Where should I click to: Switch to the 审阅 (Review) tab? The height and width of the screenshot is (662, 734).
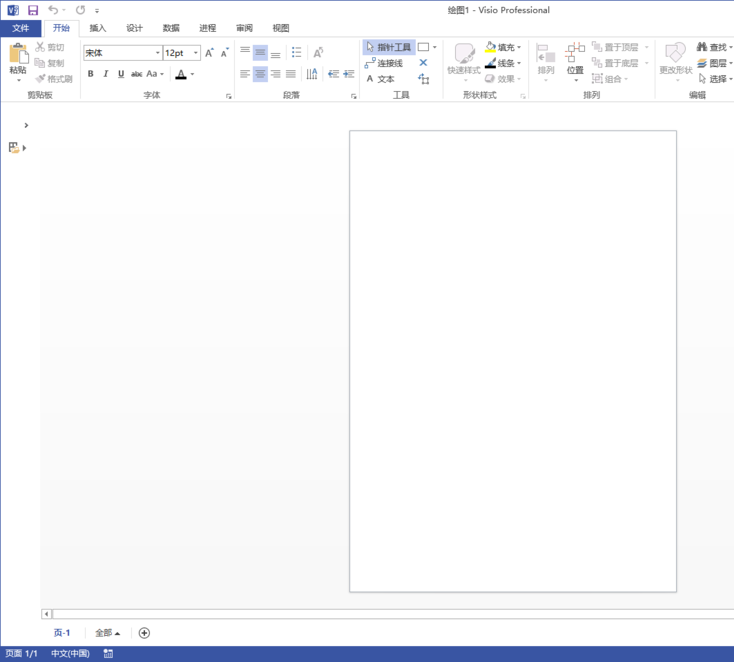[x=244, y=28]
